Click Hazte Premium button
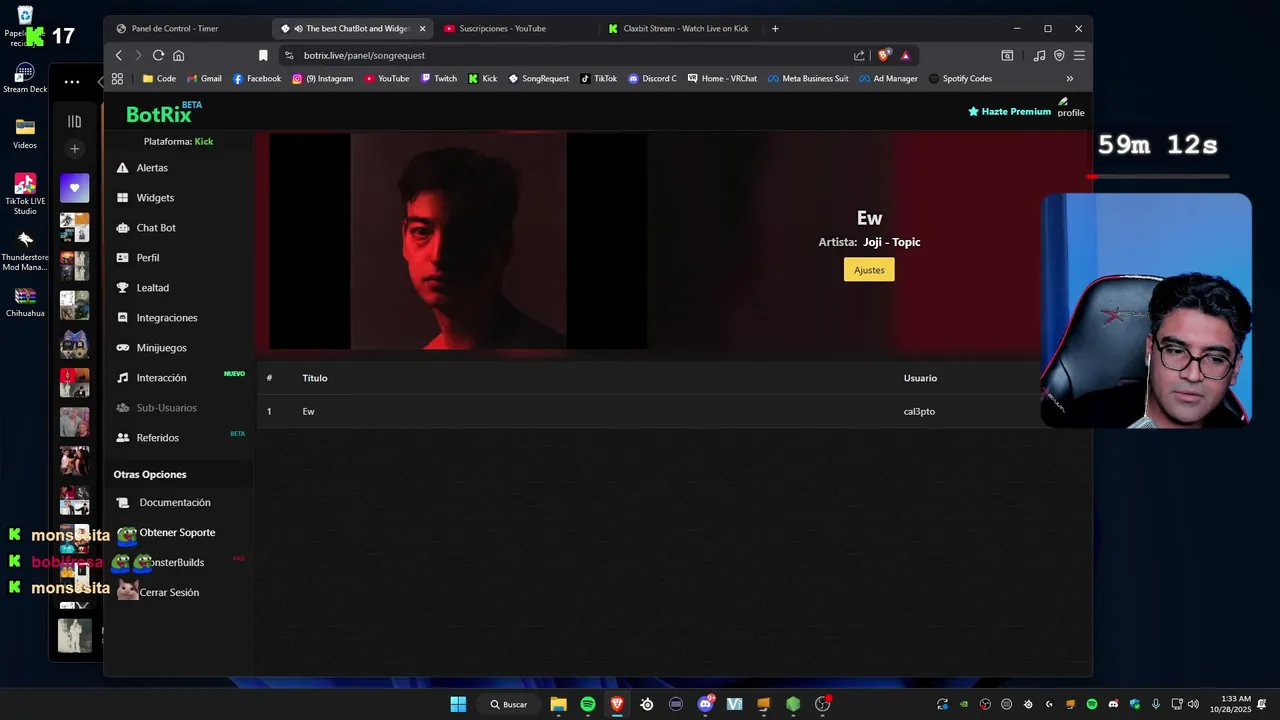This screenshot has height=720, width=1280. [1010, 111]
